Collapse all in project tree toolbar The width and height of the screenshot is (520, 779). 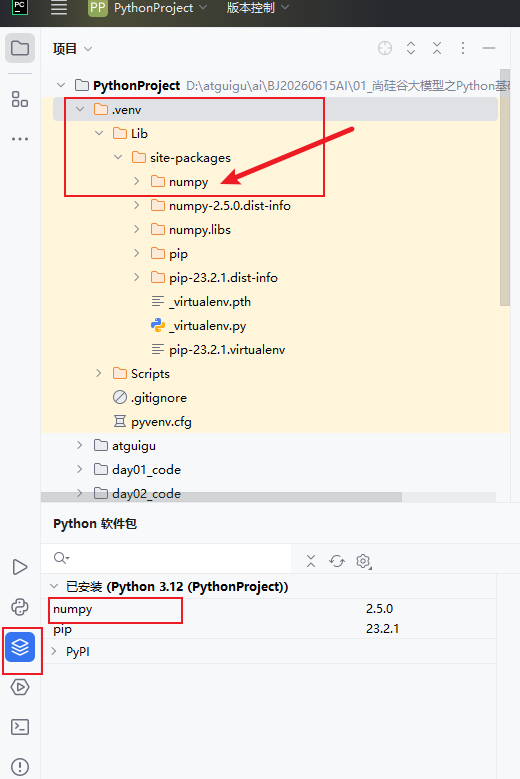[x=437, y=48]
